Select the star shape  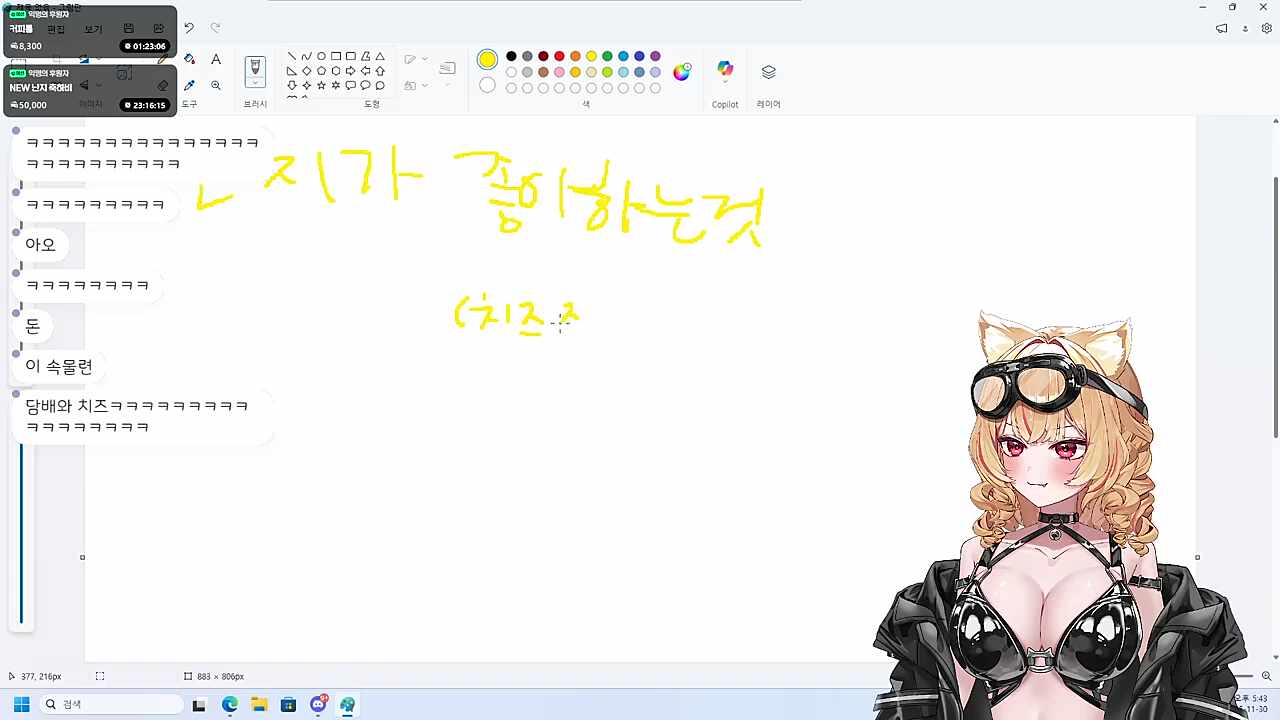(x=319, y=85)
